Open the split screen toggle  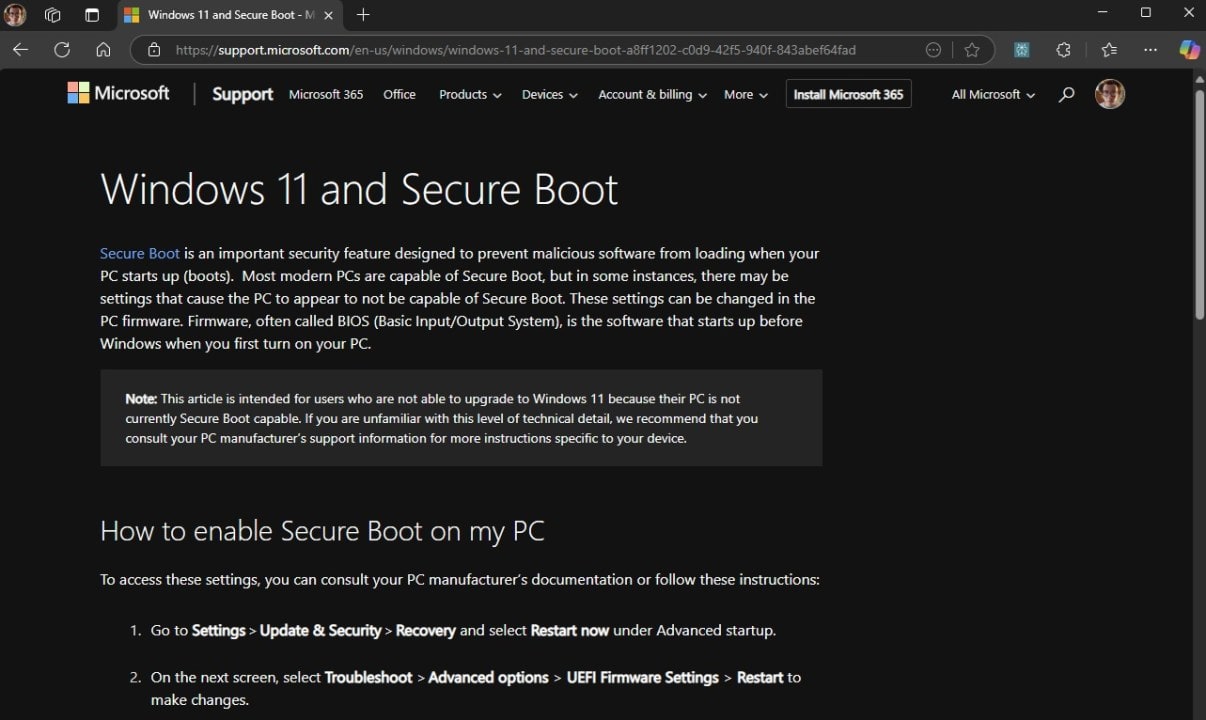point(91,15)
